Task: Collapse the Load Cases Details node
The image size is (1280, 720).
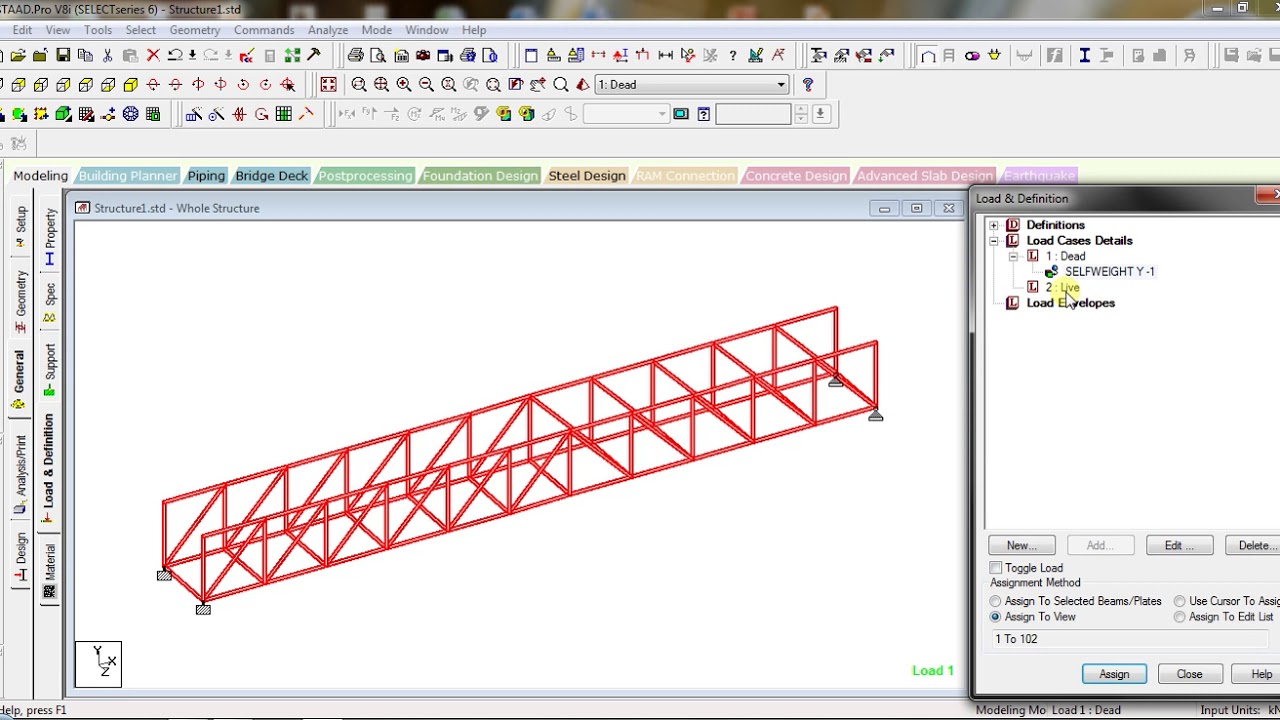Action: [994, 241]
